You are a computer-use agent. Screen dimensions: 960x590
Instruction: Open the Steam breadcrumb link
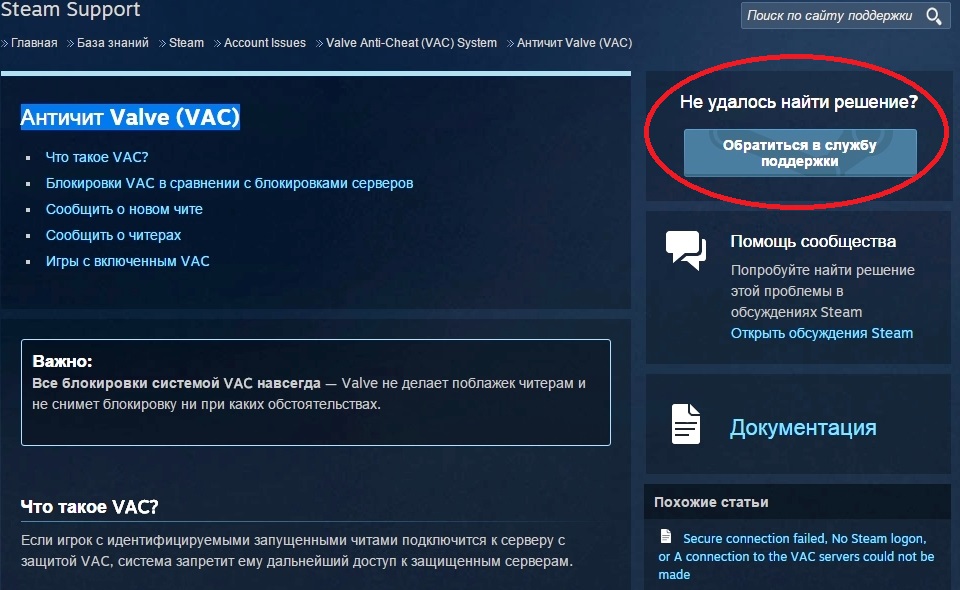(186, 43)
